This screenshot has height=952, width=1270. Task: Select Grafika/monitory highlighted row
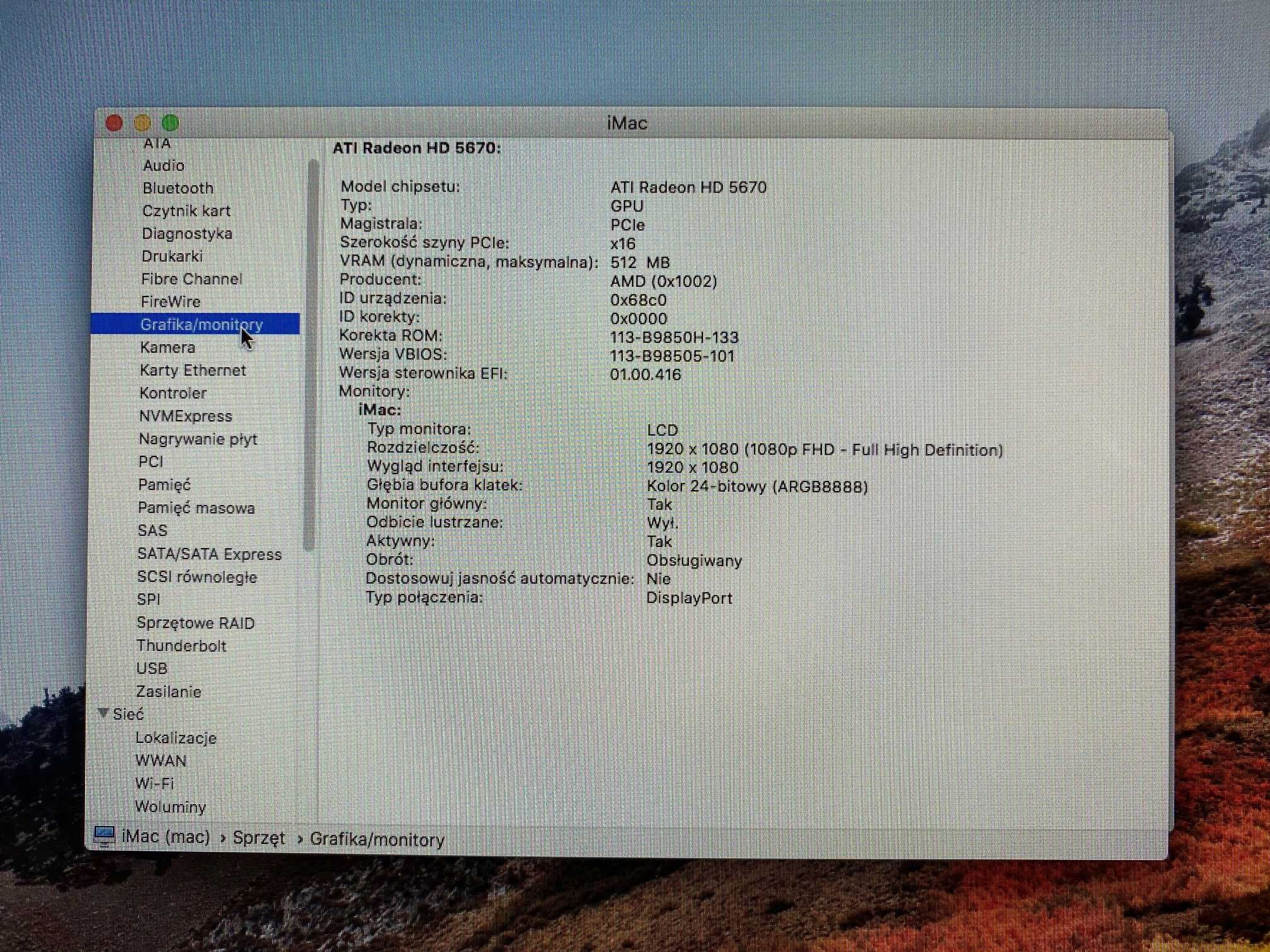pos(195,324)
